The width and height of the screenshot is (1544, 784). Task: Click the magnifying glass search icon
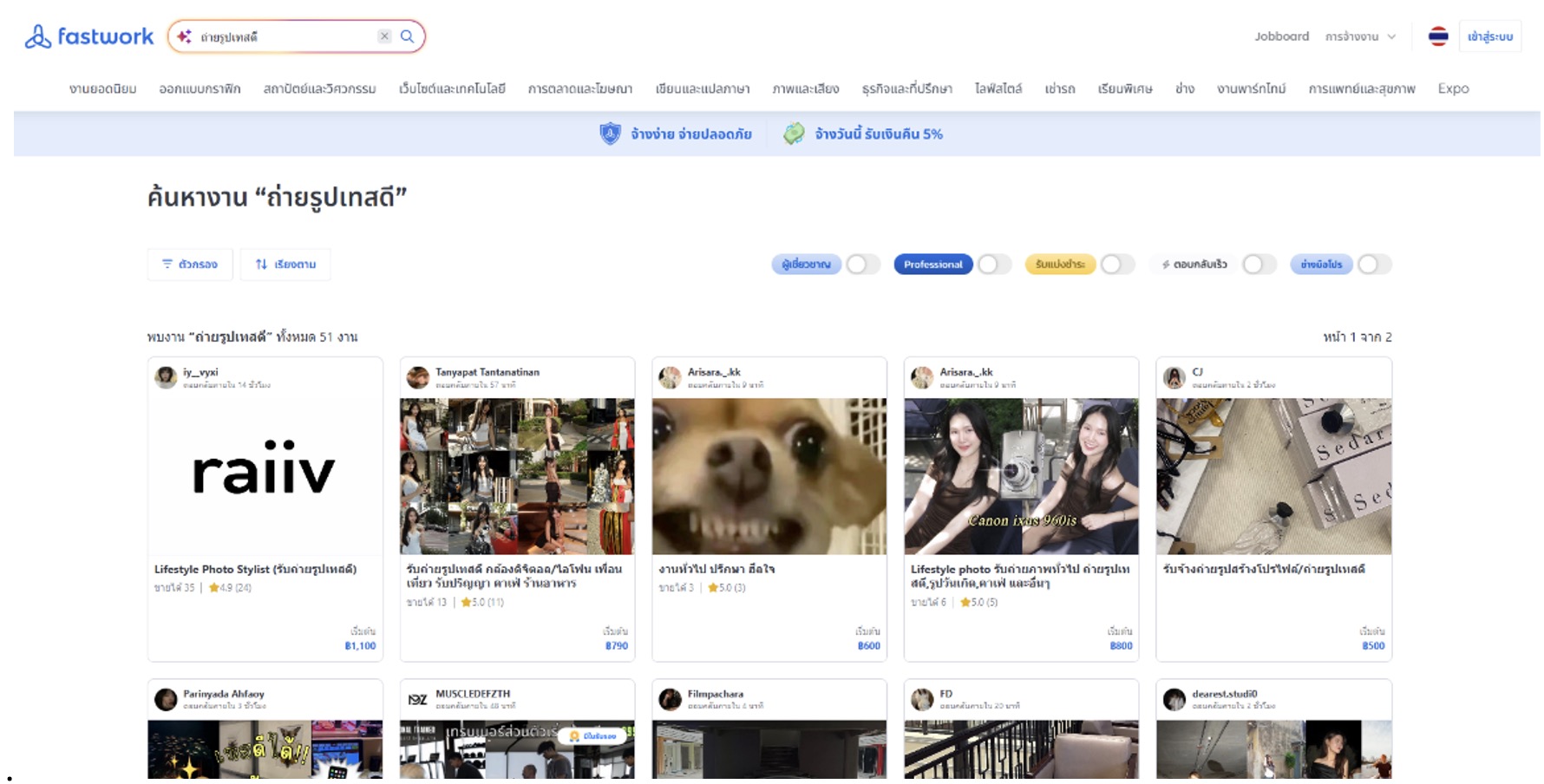(x=407, y=36)
